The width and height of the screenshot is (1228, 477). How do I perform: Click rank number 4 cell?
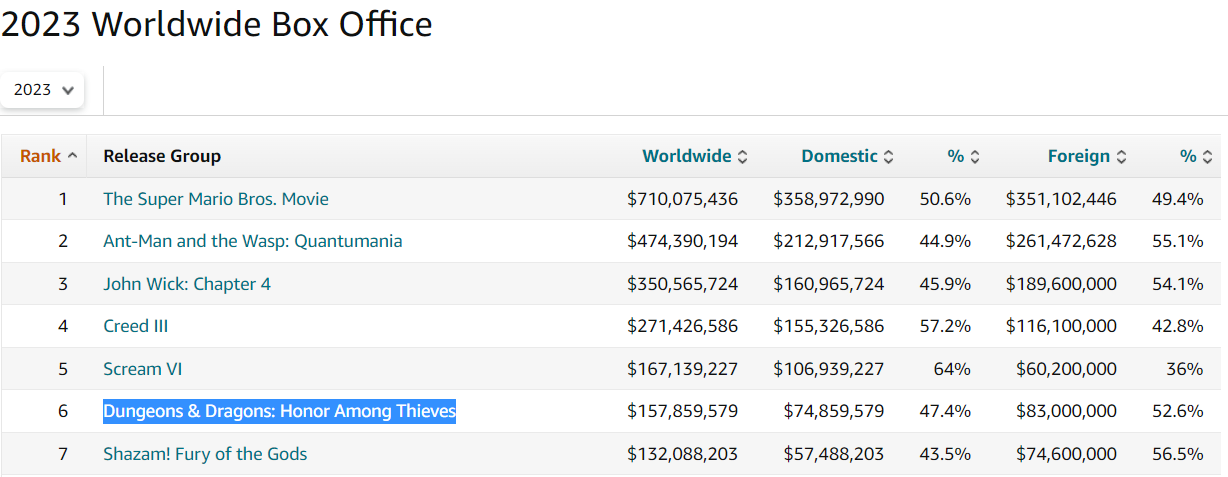(63, 326)
